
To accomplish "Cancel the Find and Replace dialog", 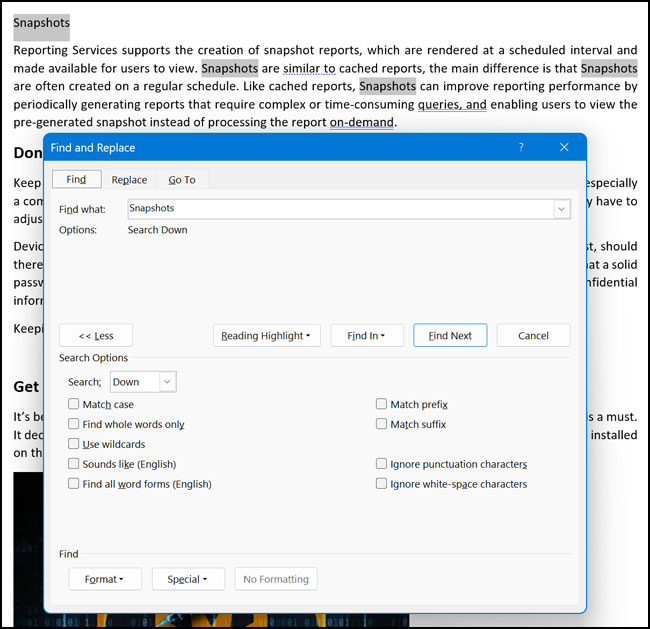I will tap(533, 335).
